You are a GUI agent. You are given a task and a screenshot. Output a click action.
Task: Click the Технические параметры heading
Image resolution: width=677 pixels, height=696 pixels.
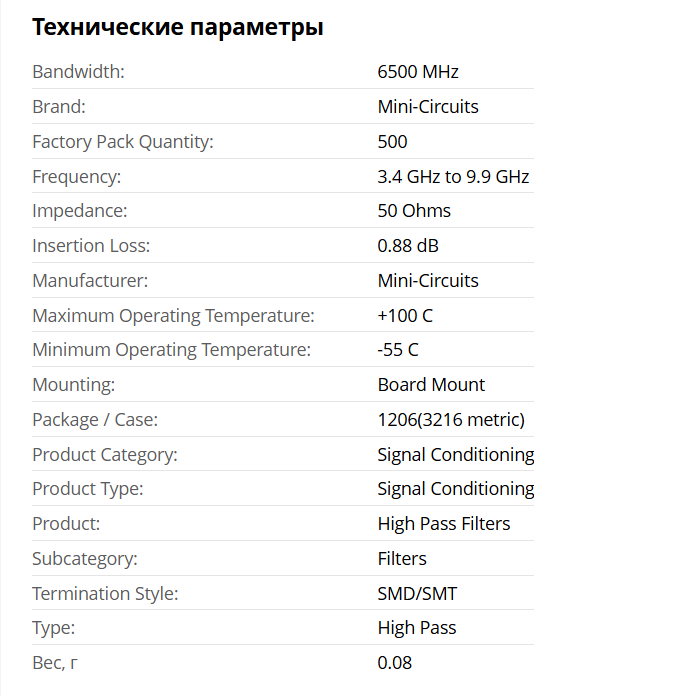[x=177, y=27]
